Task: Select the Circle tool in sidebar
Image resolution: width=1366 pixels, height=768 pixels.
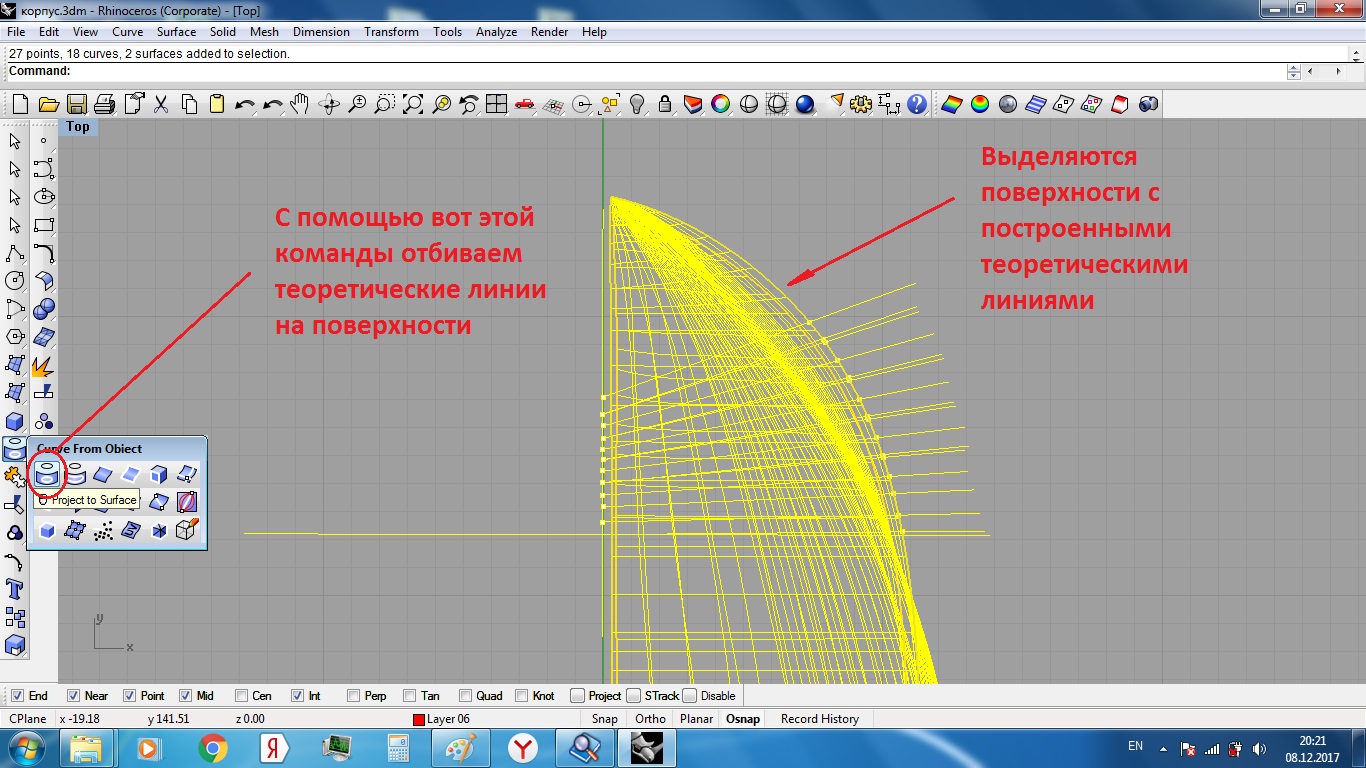Action: [15, 281]
